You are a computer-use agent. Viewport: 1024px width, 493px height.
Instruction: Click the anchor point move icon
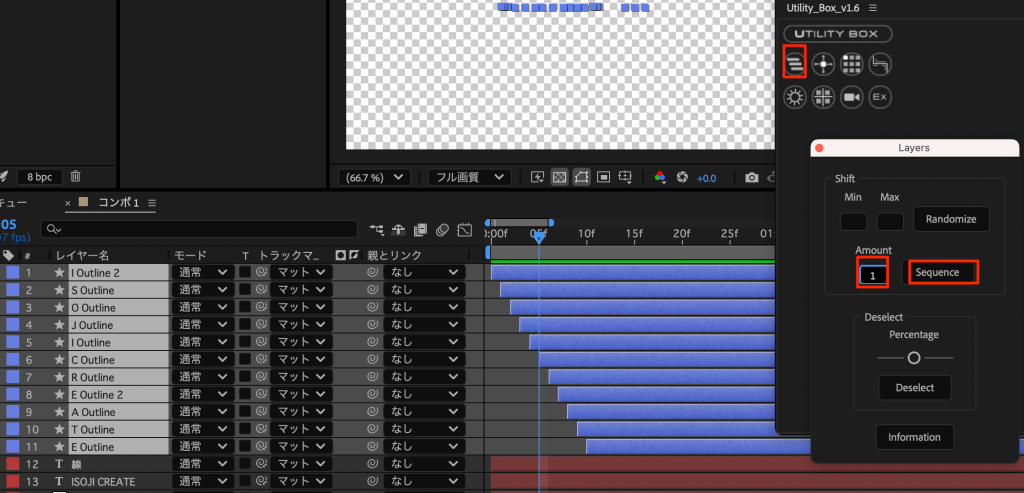(x=823, y=64)
